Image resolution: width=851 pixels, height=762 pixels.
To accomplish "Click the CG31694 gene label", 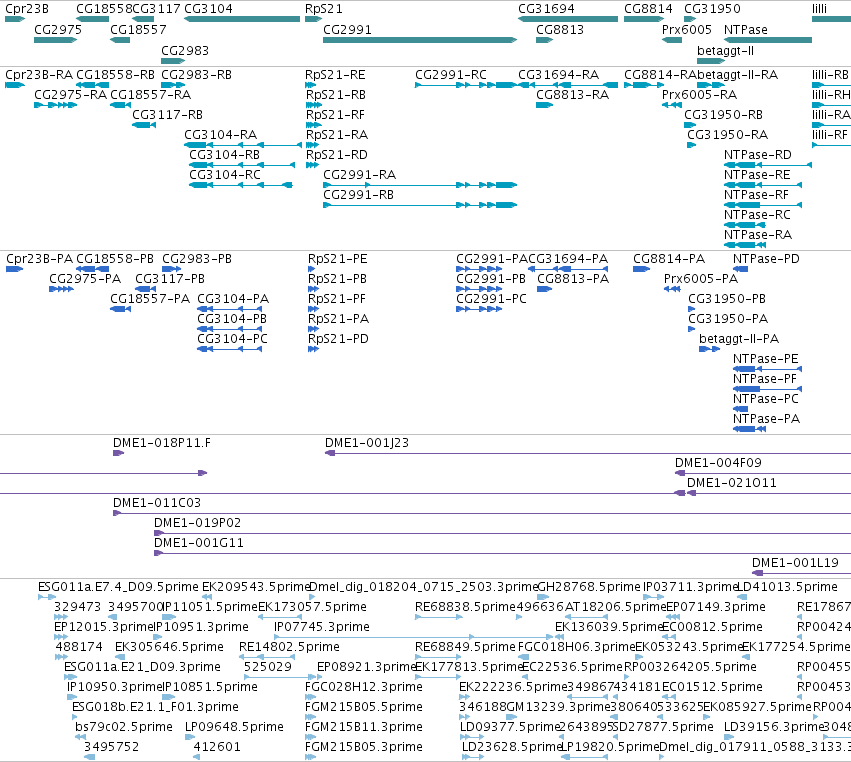I will (x=546, y=9).
